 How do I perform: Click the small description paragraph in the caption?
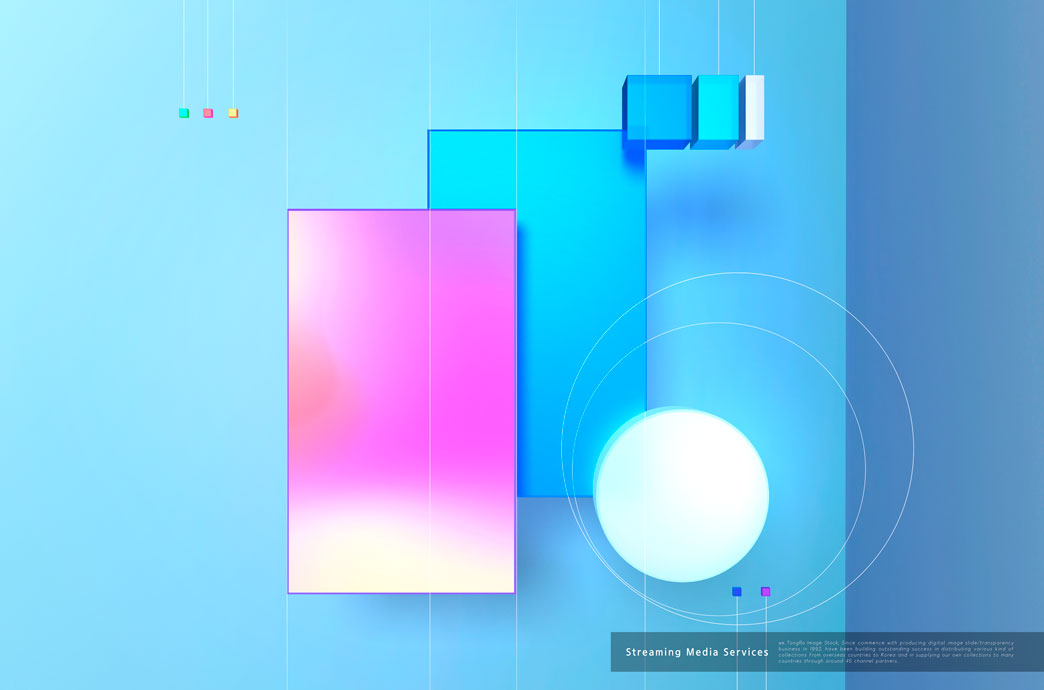(895, 652)
